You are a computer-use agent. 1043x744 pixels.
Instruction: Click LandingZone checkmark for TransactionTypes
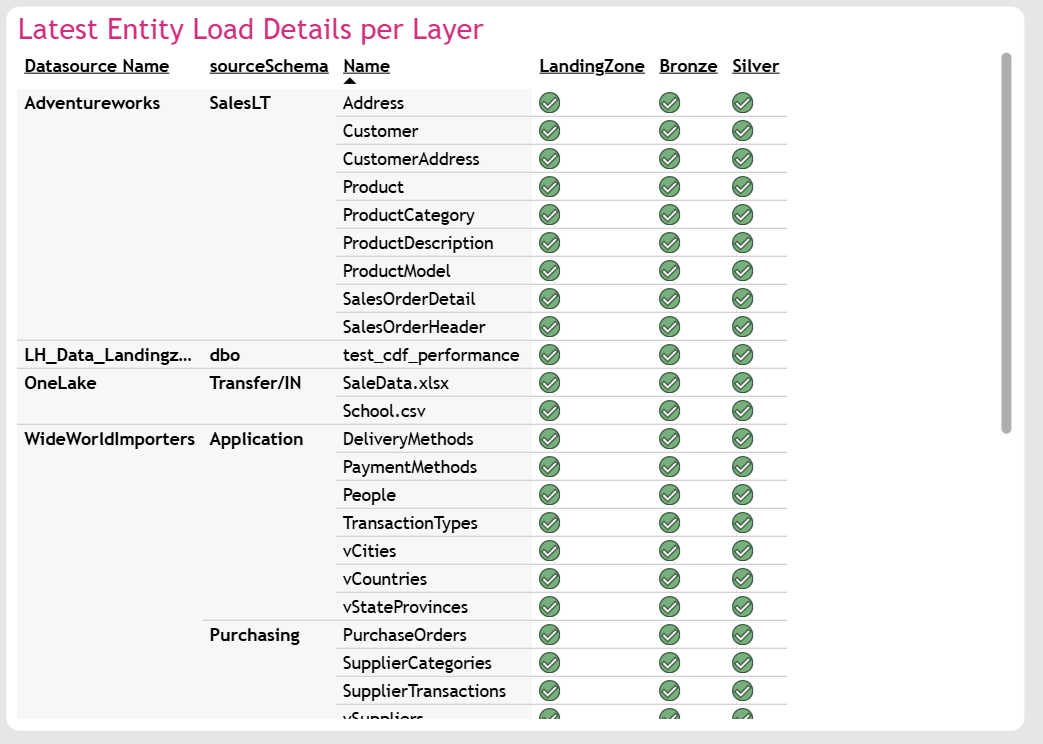(549, 522)
